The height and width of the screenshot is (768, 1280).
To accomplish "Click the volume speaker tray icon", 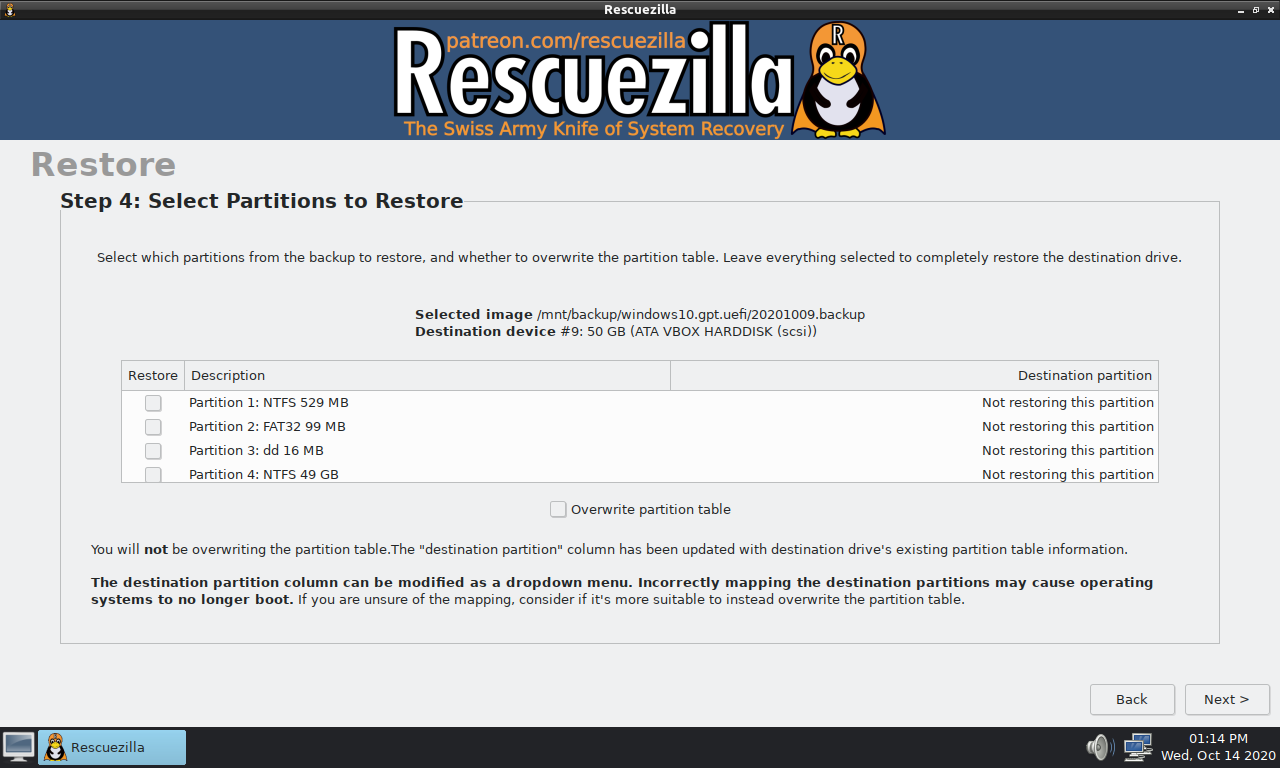I will 1100,747.
